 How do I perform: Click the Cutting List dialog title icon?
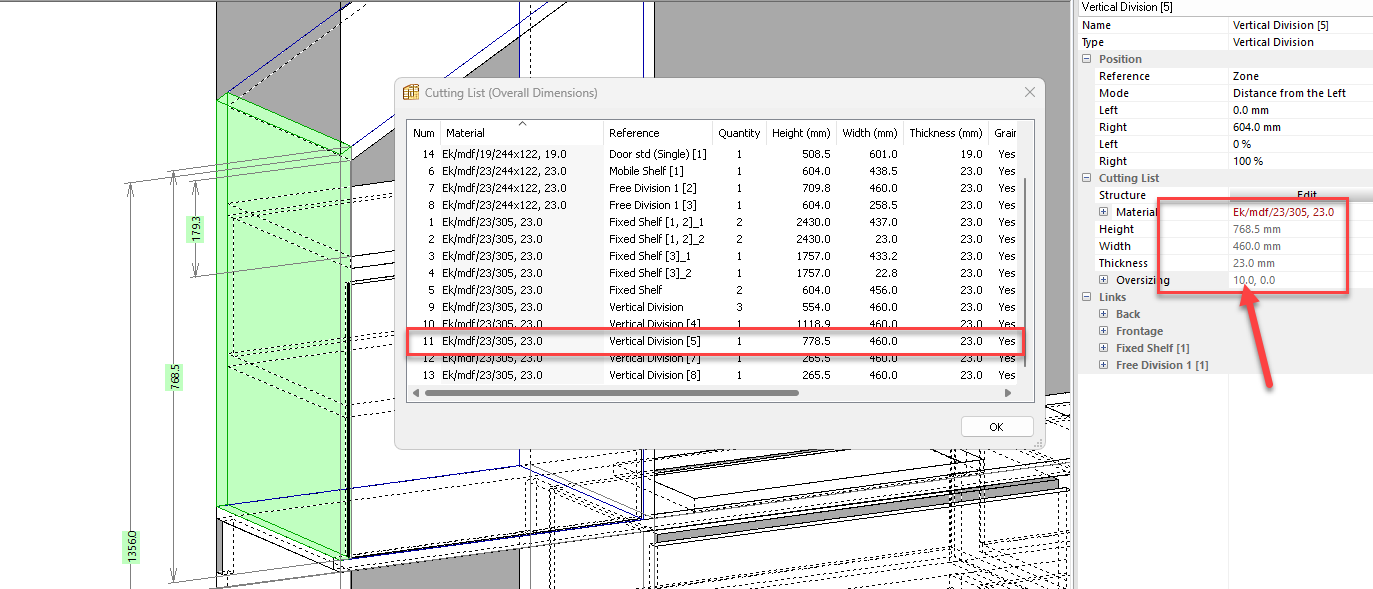pos(411,93)
